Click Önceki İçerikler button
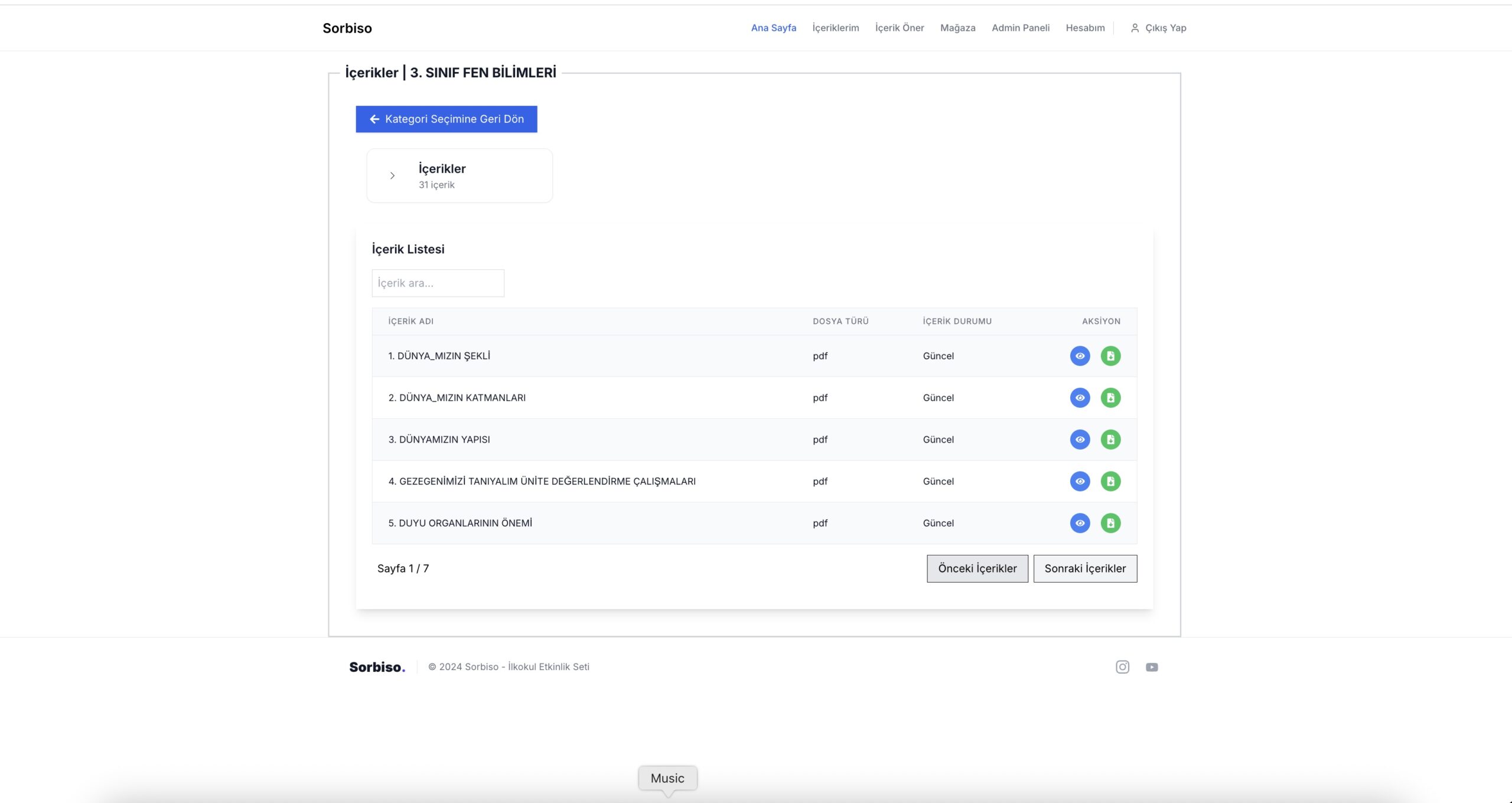Screen dimensions: 1512x803 pos(977,568)
